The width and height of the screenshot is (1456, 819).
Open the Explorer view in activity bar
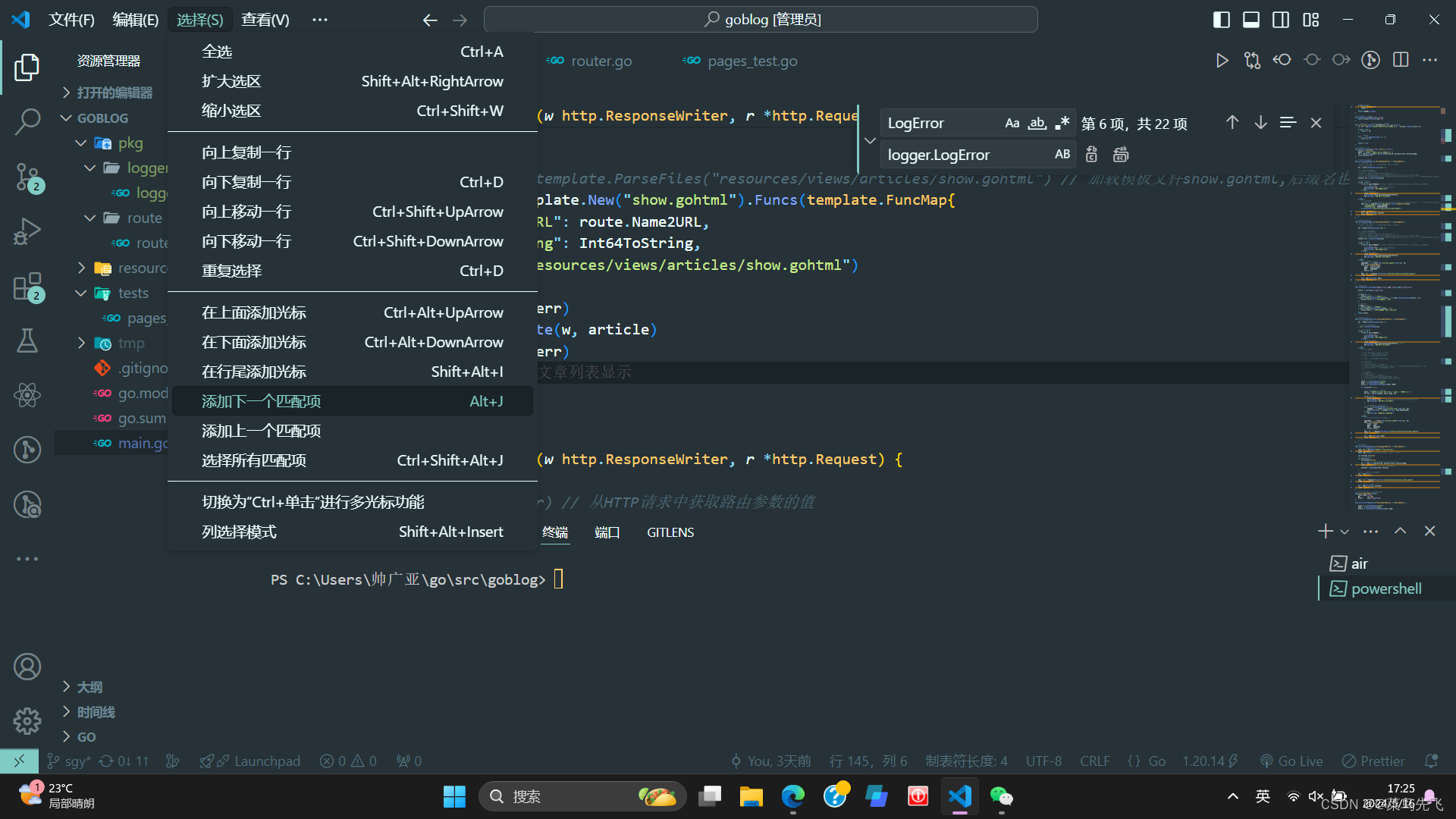[27, 67]
